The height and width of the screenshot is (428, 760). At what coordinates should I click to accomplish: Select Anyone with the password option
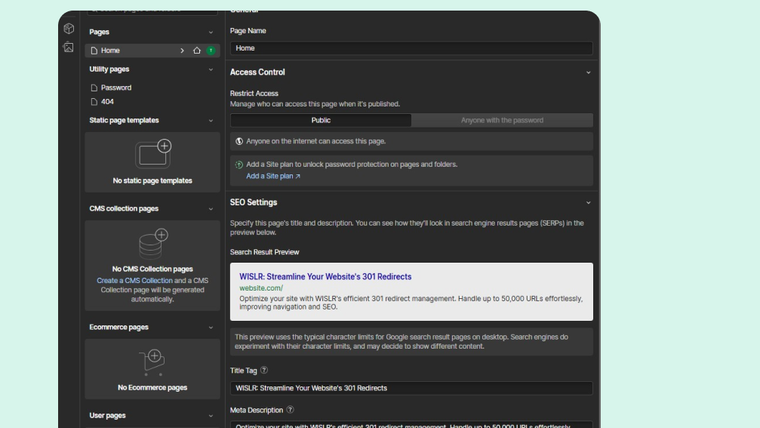coord(502,120)
